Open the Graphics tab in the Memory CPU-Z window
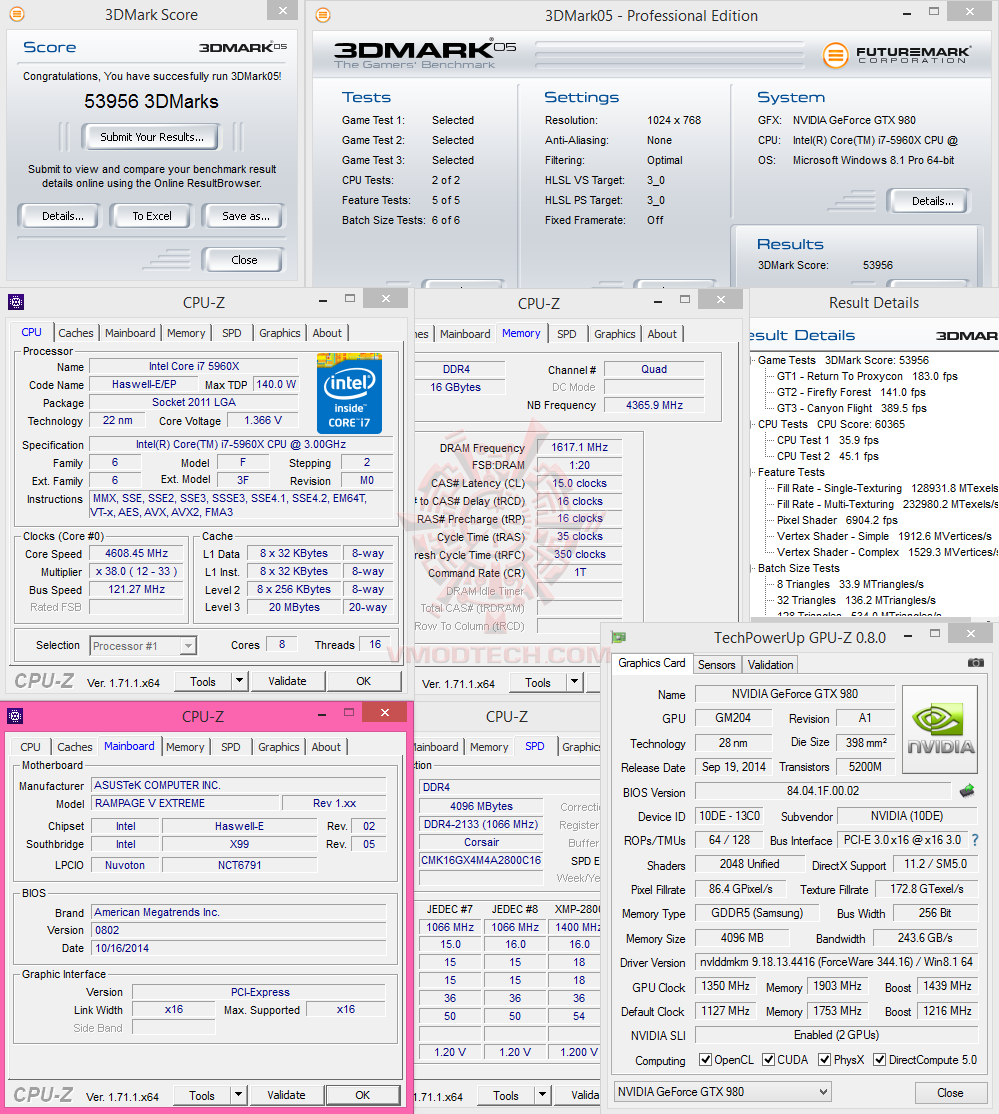 (615, 334)
